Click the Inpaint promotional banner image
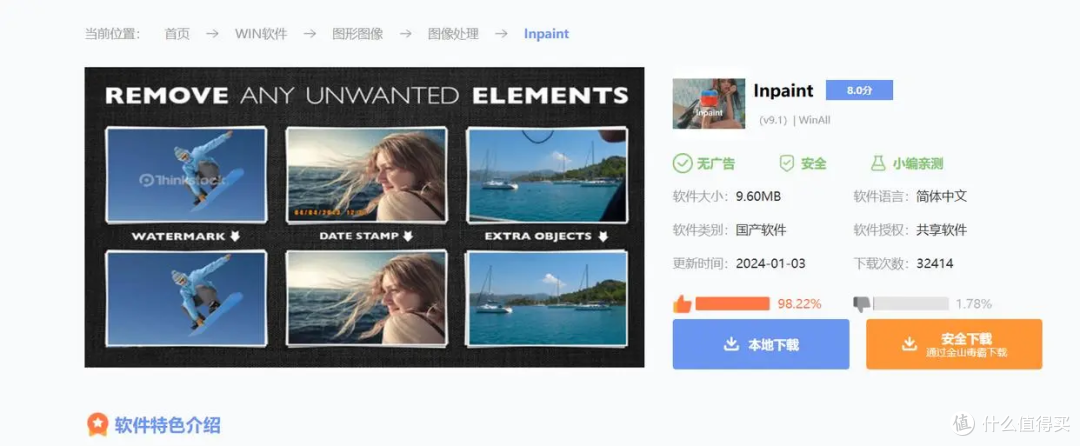 [x=364, y=217]
